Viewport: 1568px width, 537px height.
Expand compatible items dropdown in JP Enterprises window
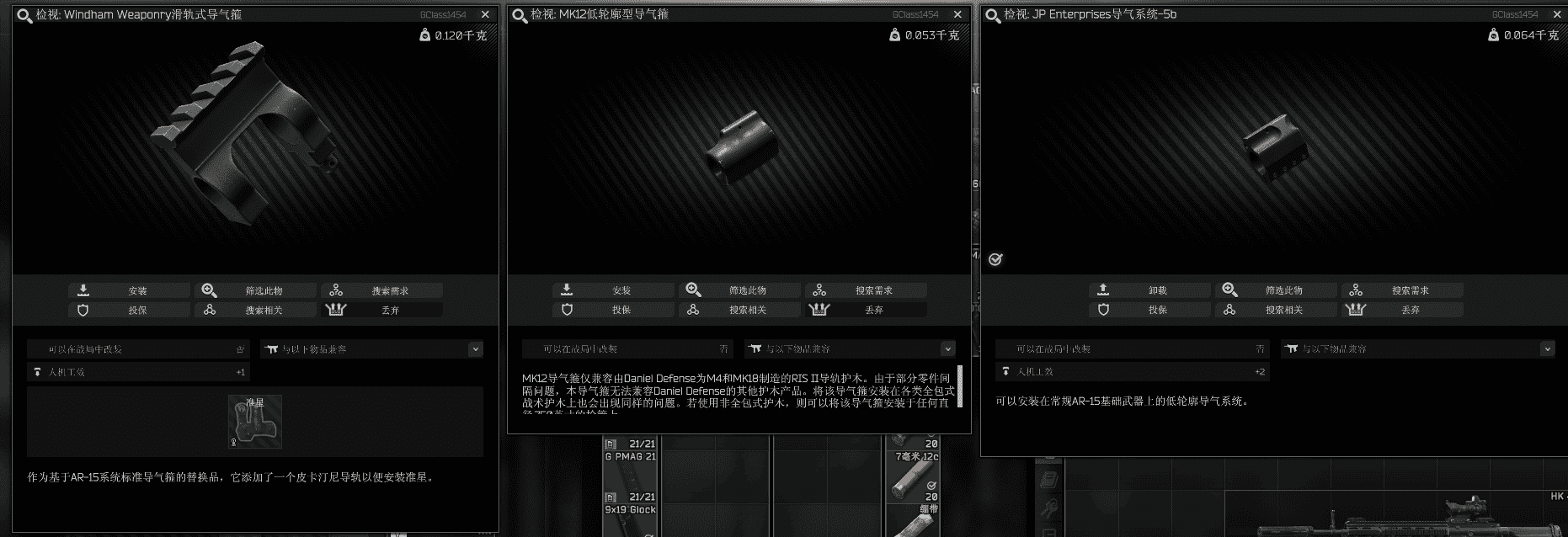[1547, 348]
